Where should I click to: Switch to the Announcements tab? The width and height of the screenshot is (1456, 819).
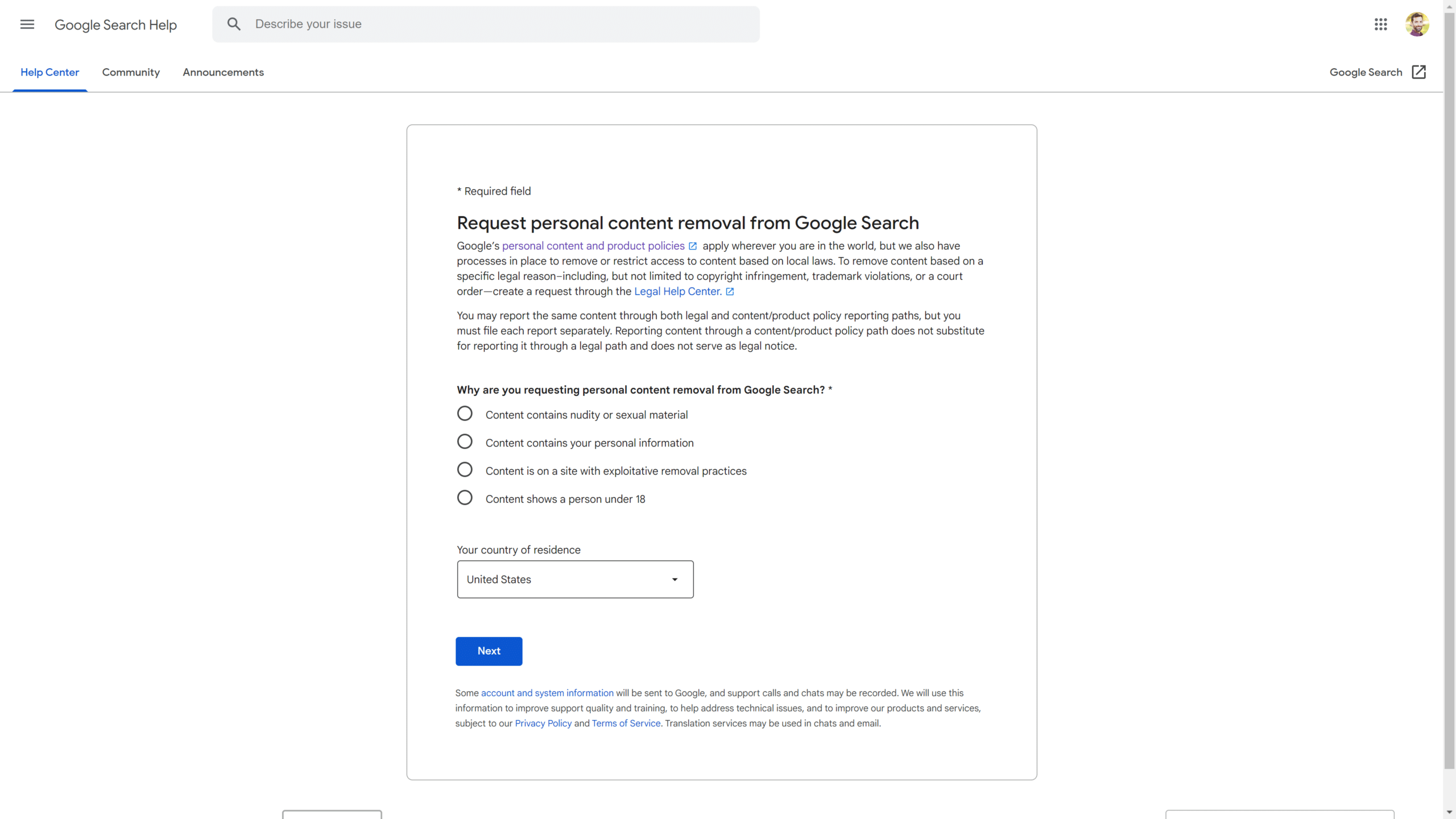pos(223,72)
